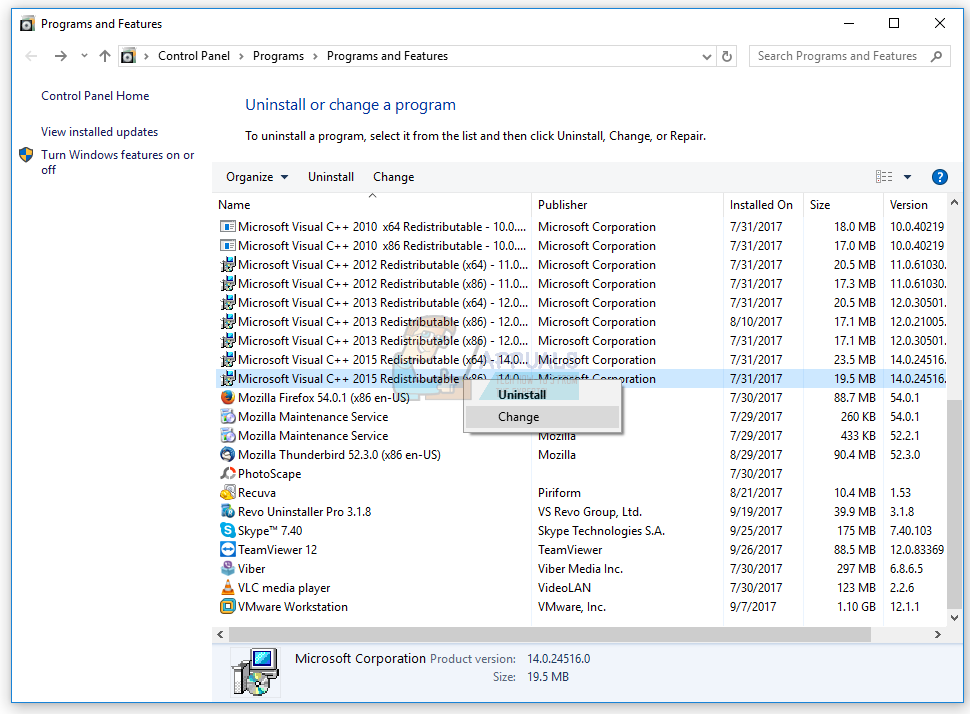Click icon of Visual C++ 2010 x64 Redistributable
970x714 pixels.
click(228, 226)
